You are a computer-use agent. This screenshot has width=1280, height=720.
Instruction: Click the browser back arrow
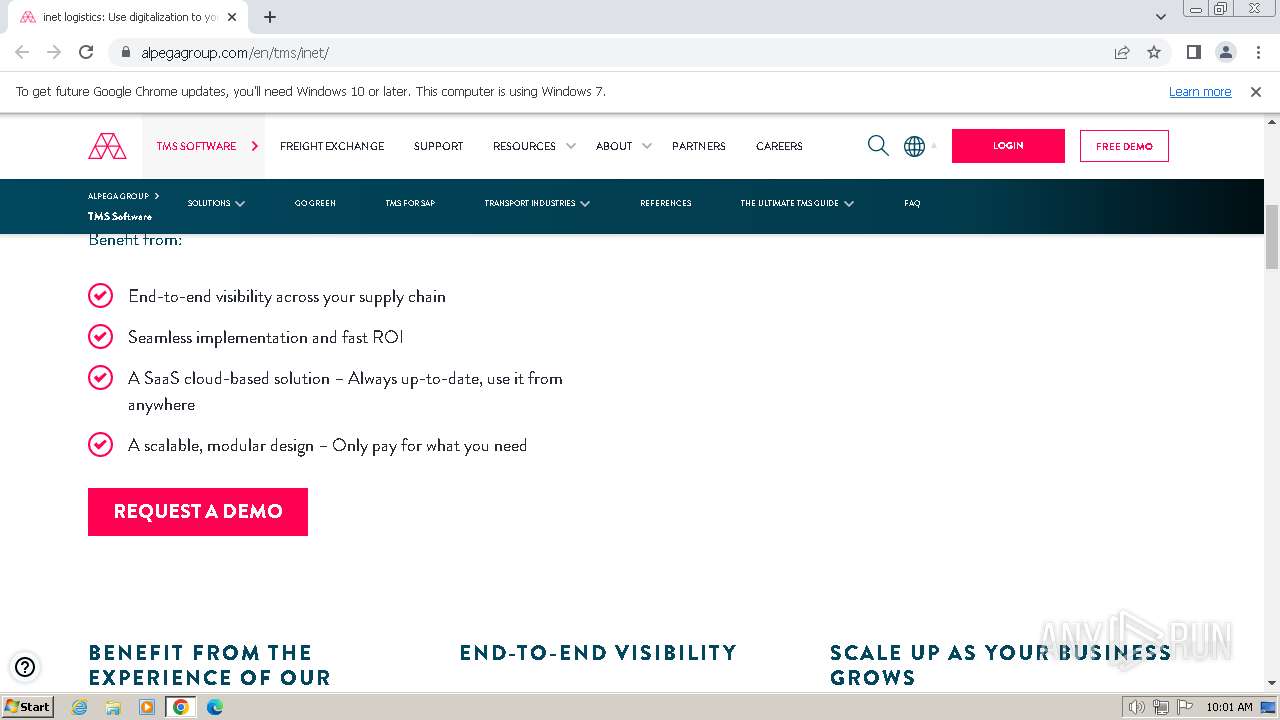click(x=22, y=52)
